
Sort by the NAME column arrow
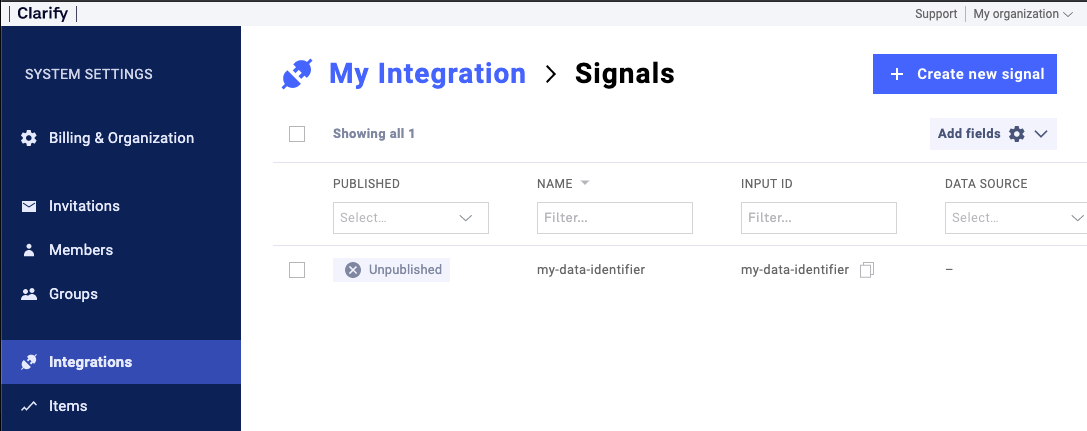[x=585, y=183]
